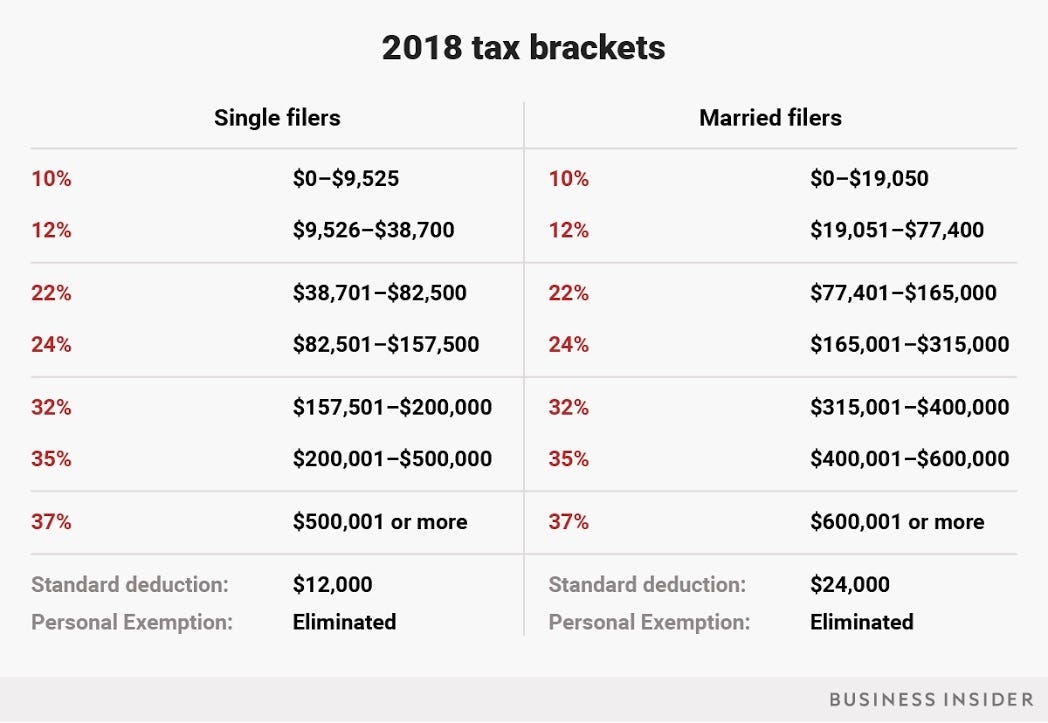Select the $0–$9,525 single filer range
The height and width of the screenshot is (723, 1048).
coord(346,179)
